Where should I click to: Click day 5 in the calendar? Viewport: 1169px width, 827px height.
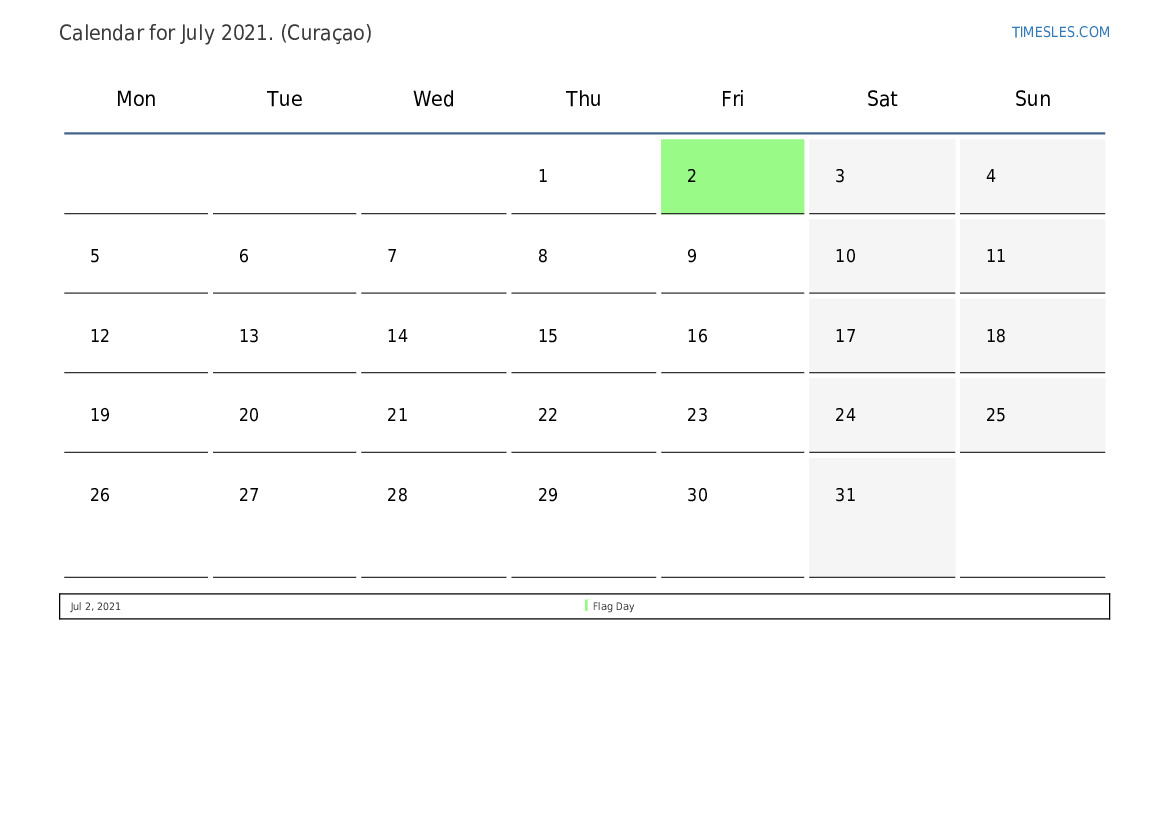click(136, 256)
